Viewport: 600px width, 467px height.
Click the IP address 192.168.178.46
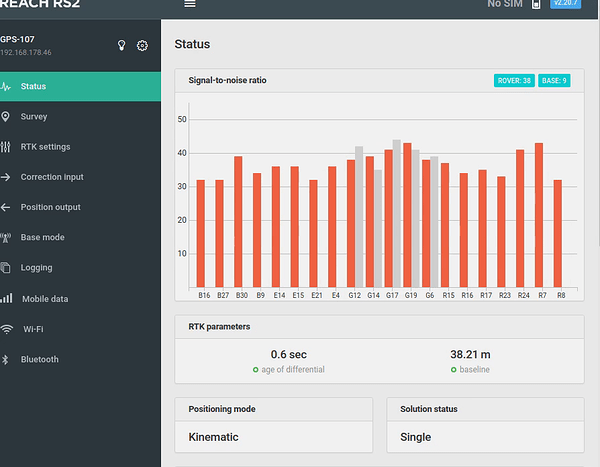(26, 52)
